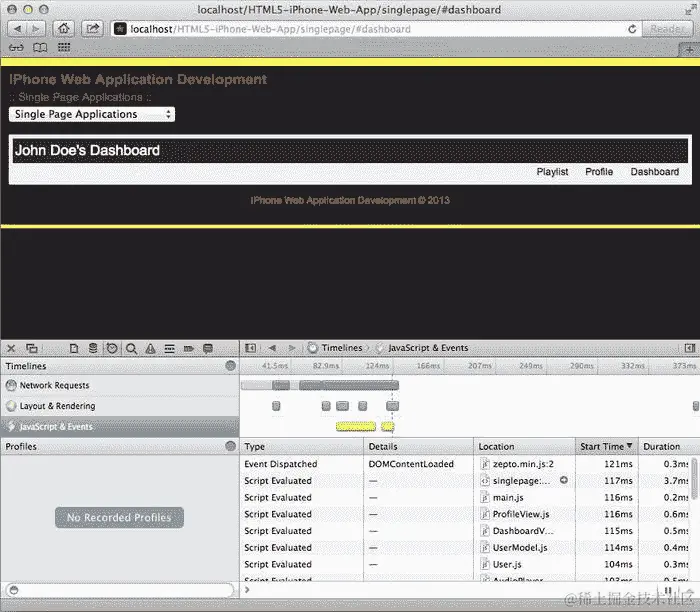The height and width of the screenshot is (612, 700).
Task: Click Safari's forward navigation button
Action: click(x=36, y=29)
